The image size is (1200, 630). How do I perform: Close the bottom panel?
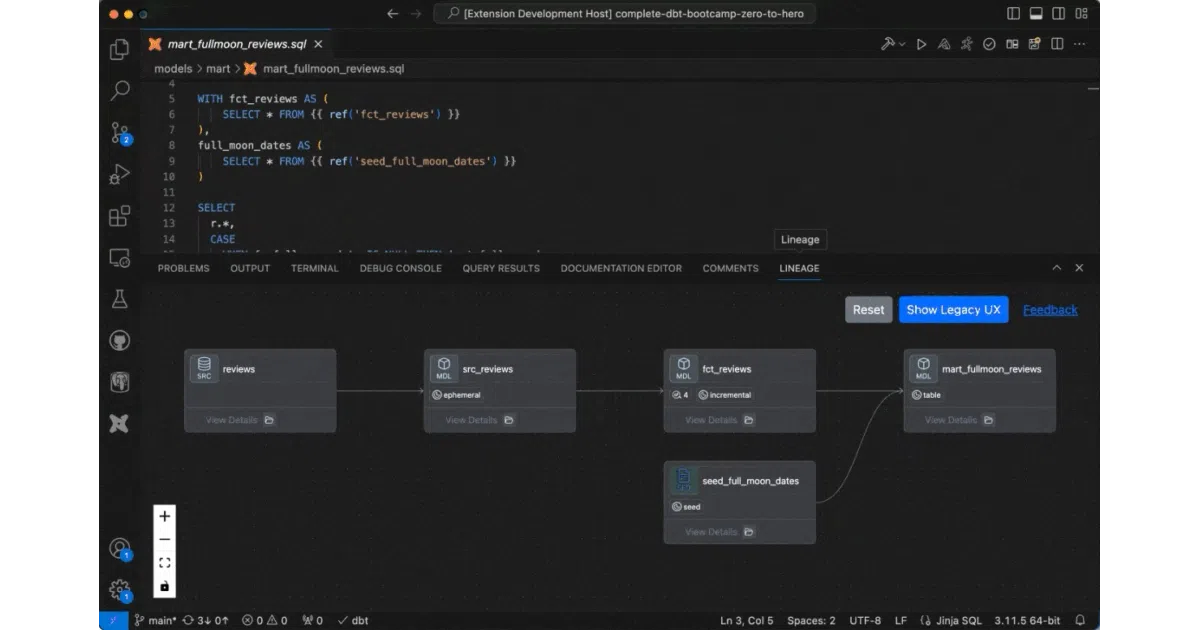coord(1079,268)
